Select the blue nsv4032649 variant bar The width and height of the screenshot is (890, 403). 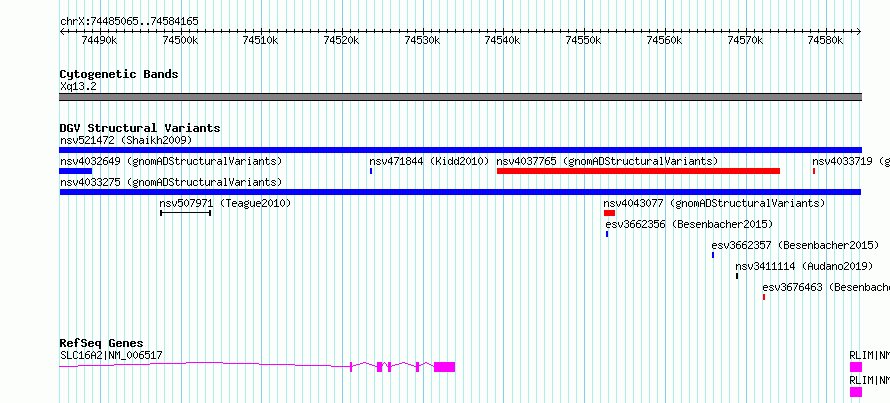(75, 171)
